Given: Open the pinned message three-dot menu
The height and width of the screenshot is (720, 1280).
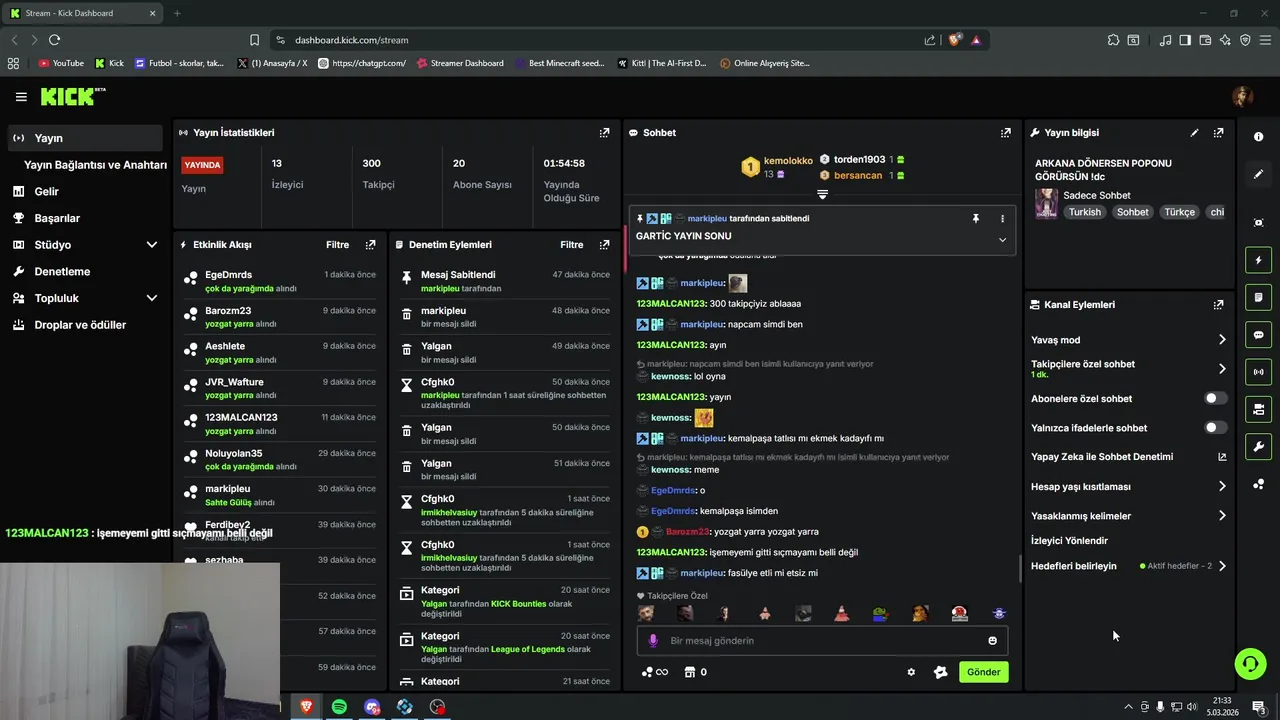Looking at the screenshot, I should [x=1002, y=218].
